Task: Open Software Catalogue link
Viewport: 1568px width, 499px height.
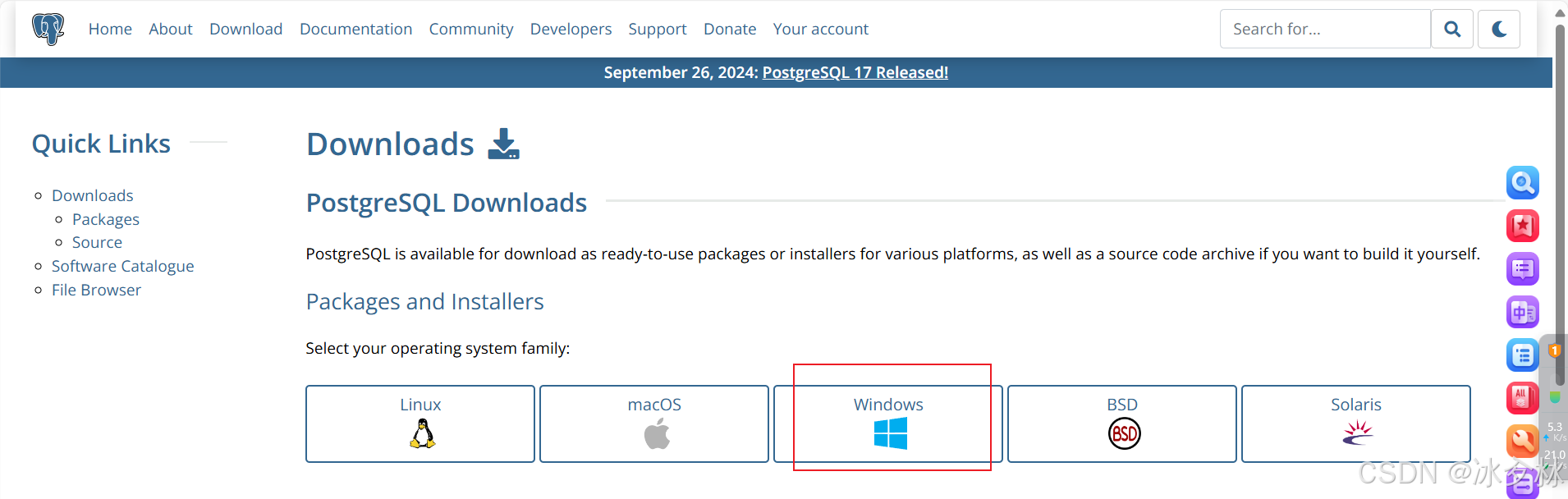Action: coord(123,266)
